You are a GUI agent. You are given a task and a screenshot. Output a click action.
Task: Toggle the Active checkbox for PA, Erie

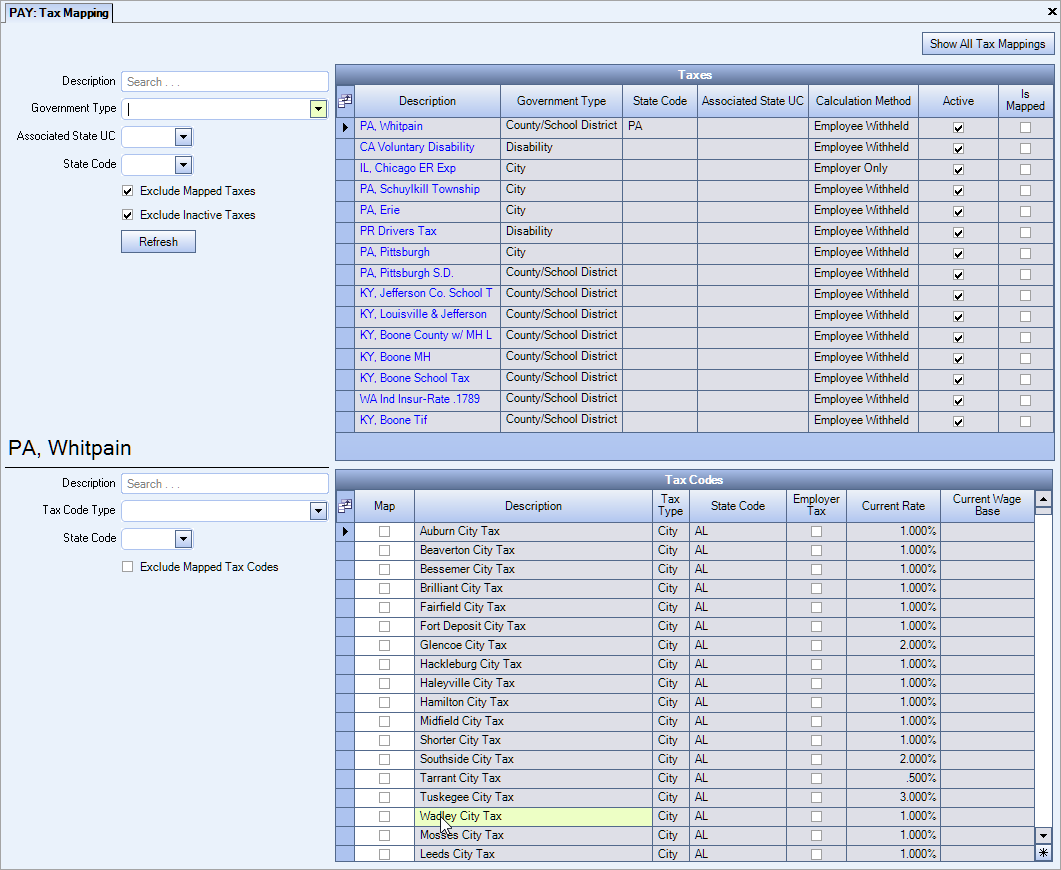tap(957, 210)
